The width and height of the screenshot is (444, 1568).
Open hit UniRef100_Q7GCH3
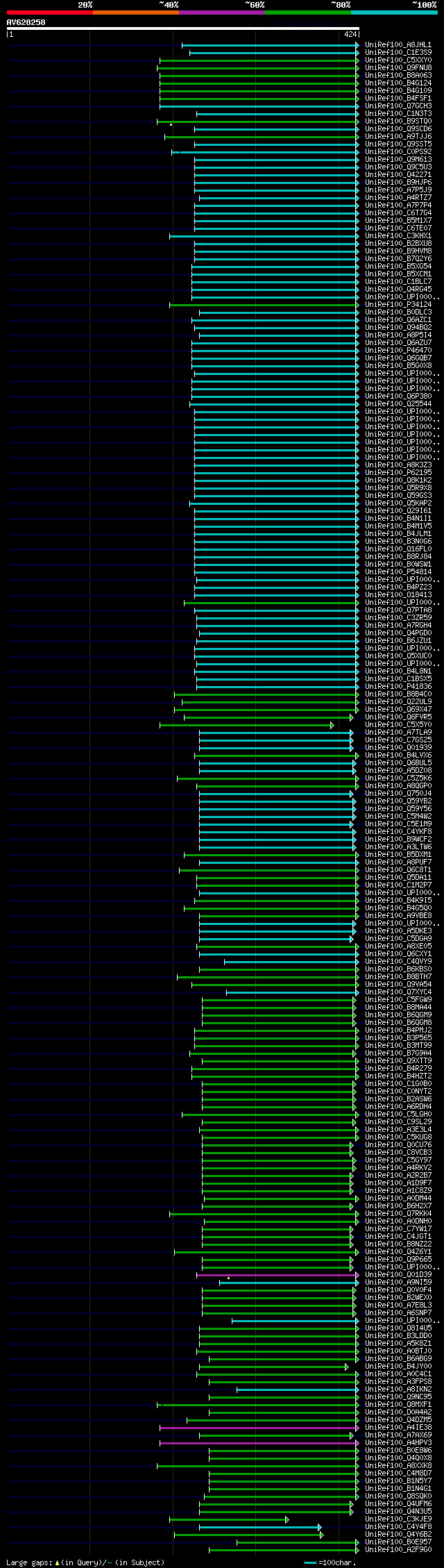tap(398, 106)
